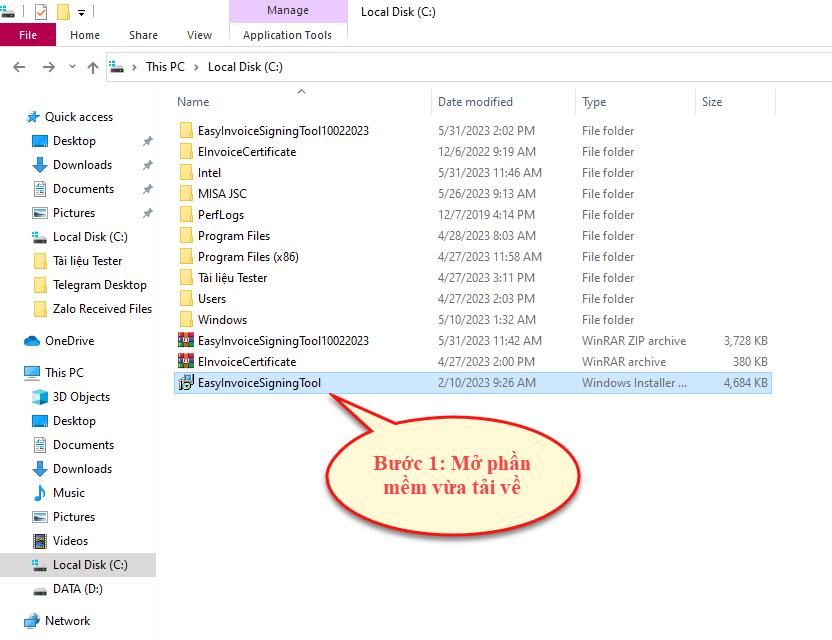Click Local Disk (C:) in address bar
Viewport: 832px width, 640px height.
[x=245, y=67]
